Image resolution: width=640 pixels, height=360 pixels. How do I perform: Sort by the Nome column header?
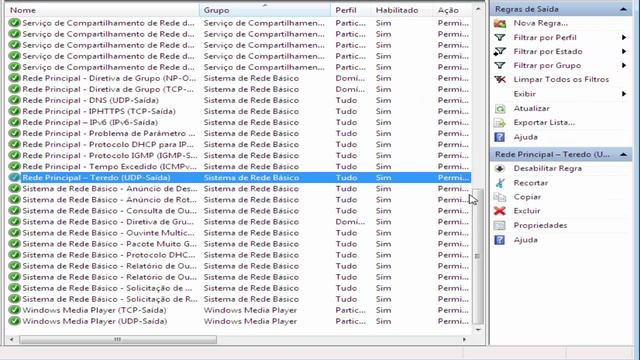point(102,10)
